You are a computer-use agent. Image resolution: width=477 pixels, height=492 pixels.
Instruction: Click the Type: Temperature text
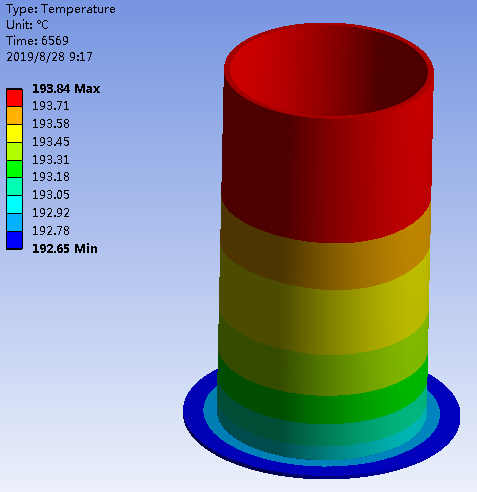pyautogui.click(x=61, y=9)
